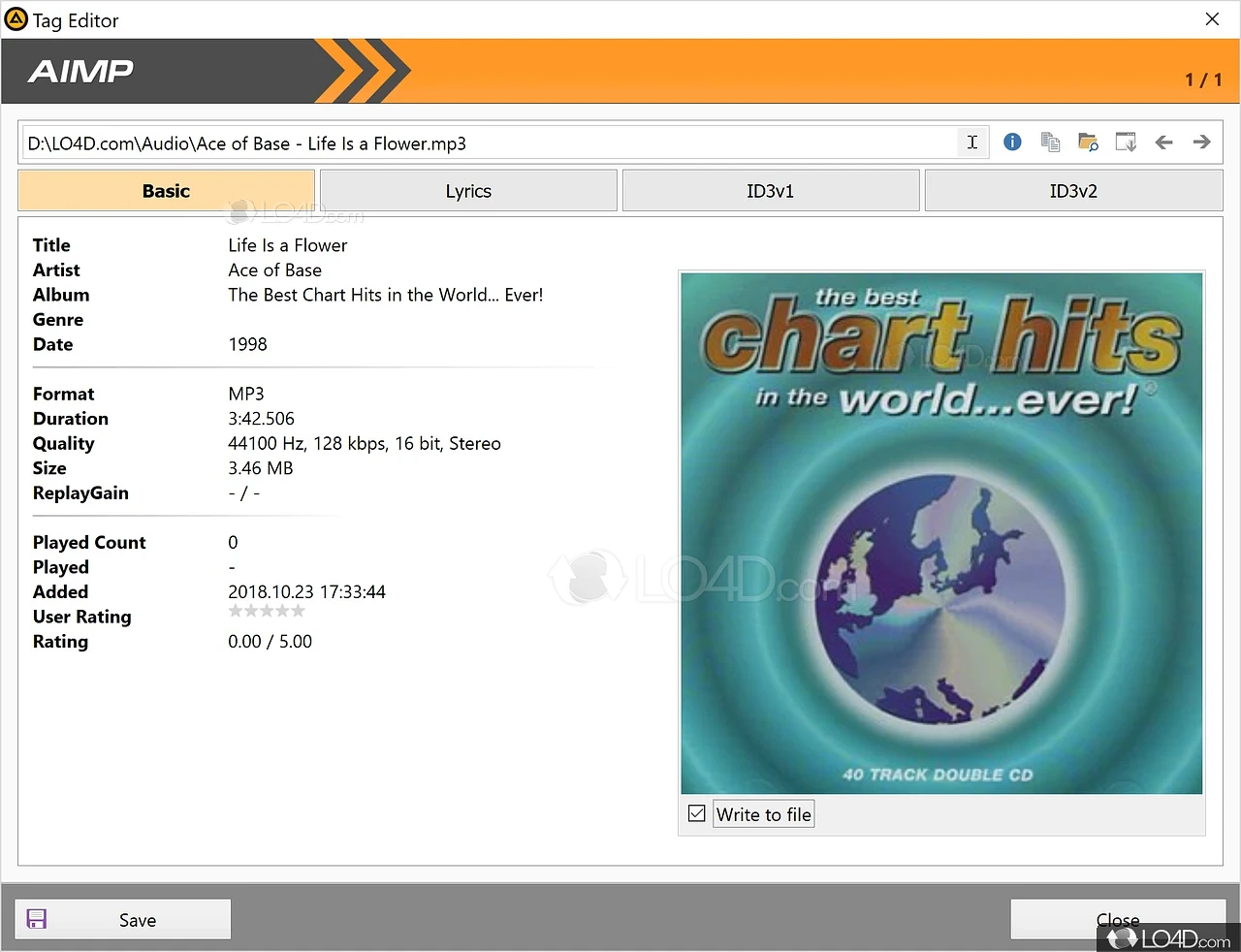
Task: Click the window with download arrow icon
Action: tap(1126, 143)
